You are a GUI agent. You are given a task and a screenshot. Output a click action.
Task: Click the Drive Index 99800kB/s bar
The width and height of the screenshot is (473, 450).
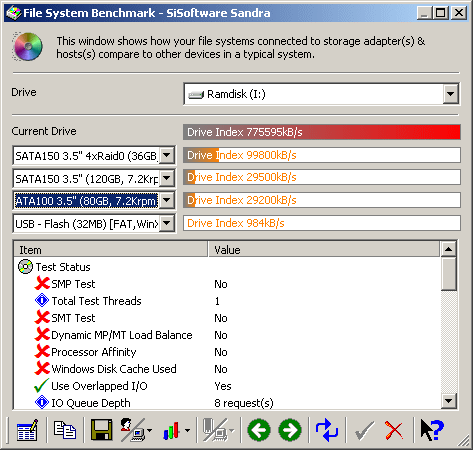point(322,155)
